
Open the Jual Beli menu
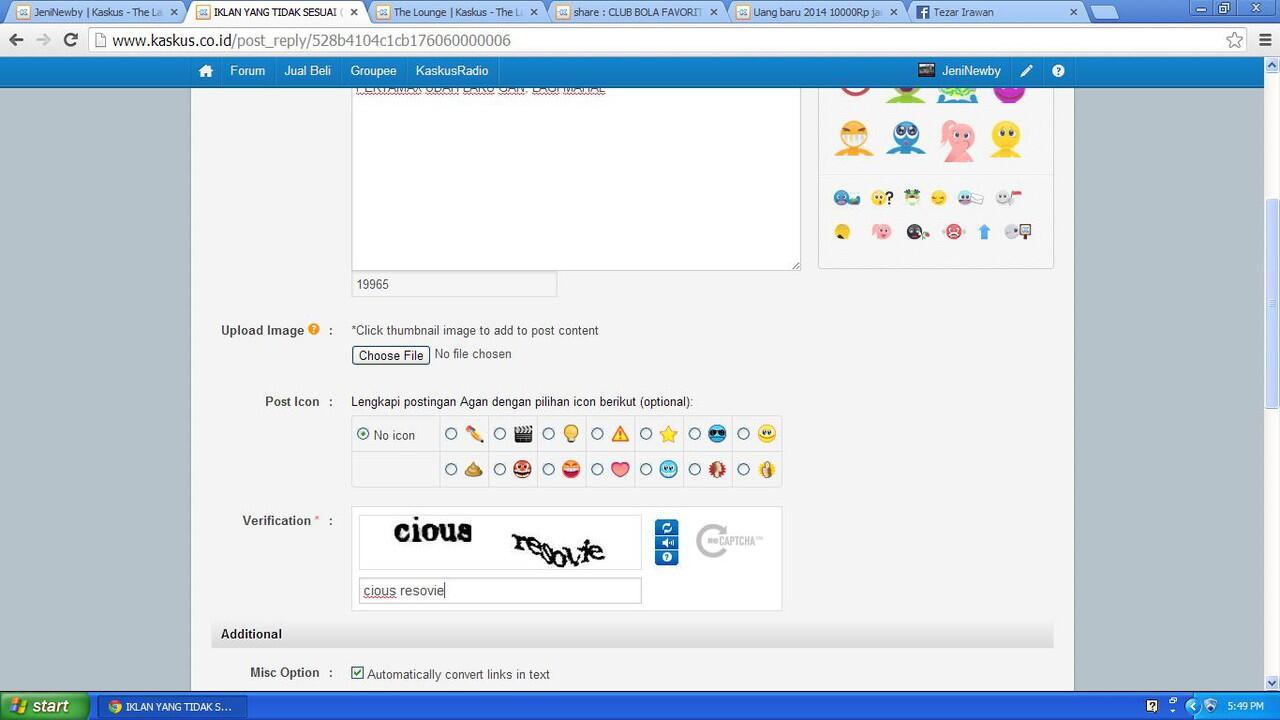(307, 71)
